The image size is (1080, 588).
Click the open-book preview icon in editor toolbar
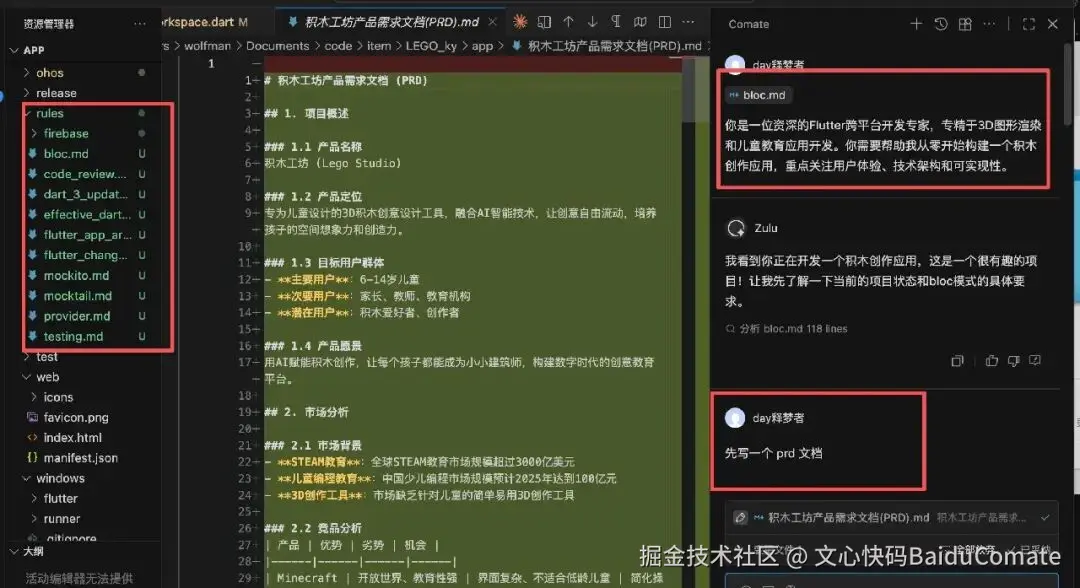coord(640,22)
